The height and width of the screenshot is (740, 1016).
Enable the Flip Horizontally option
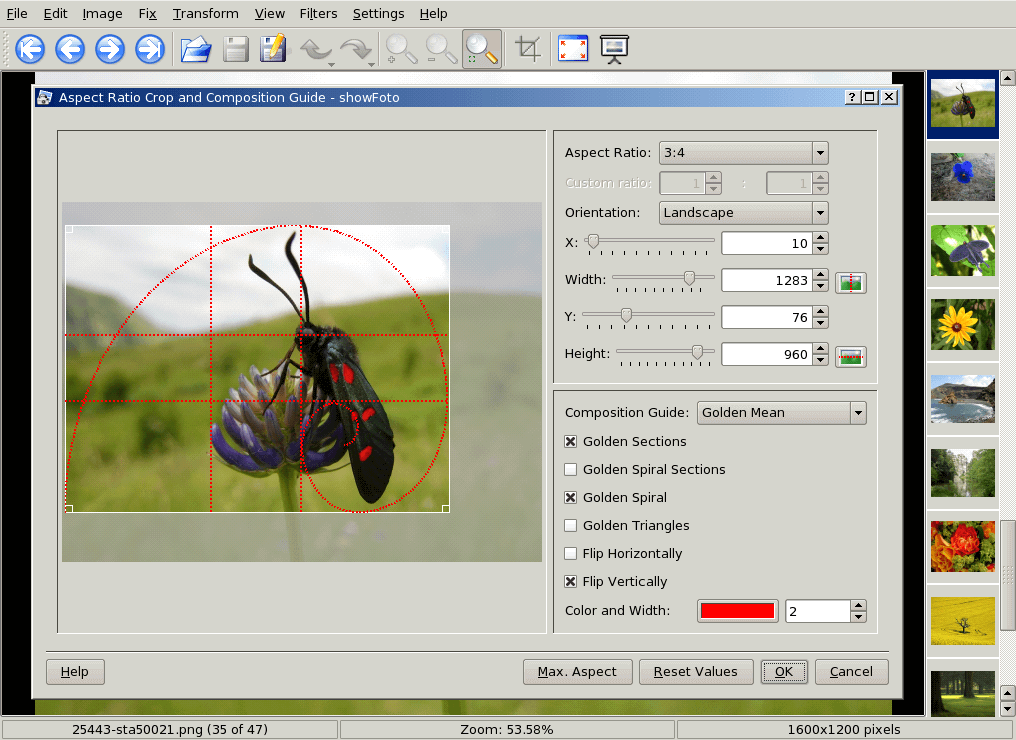[x=571, y=554]
